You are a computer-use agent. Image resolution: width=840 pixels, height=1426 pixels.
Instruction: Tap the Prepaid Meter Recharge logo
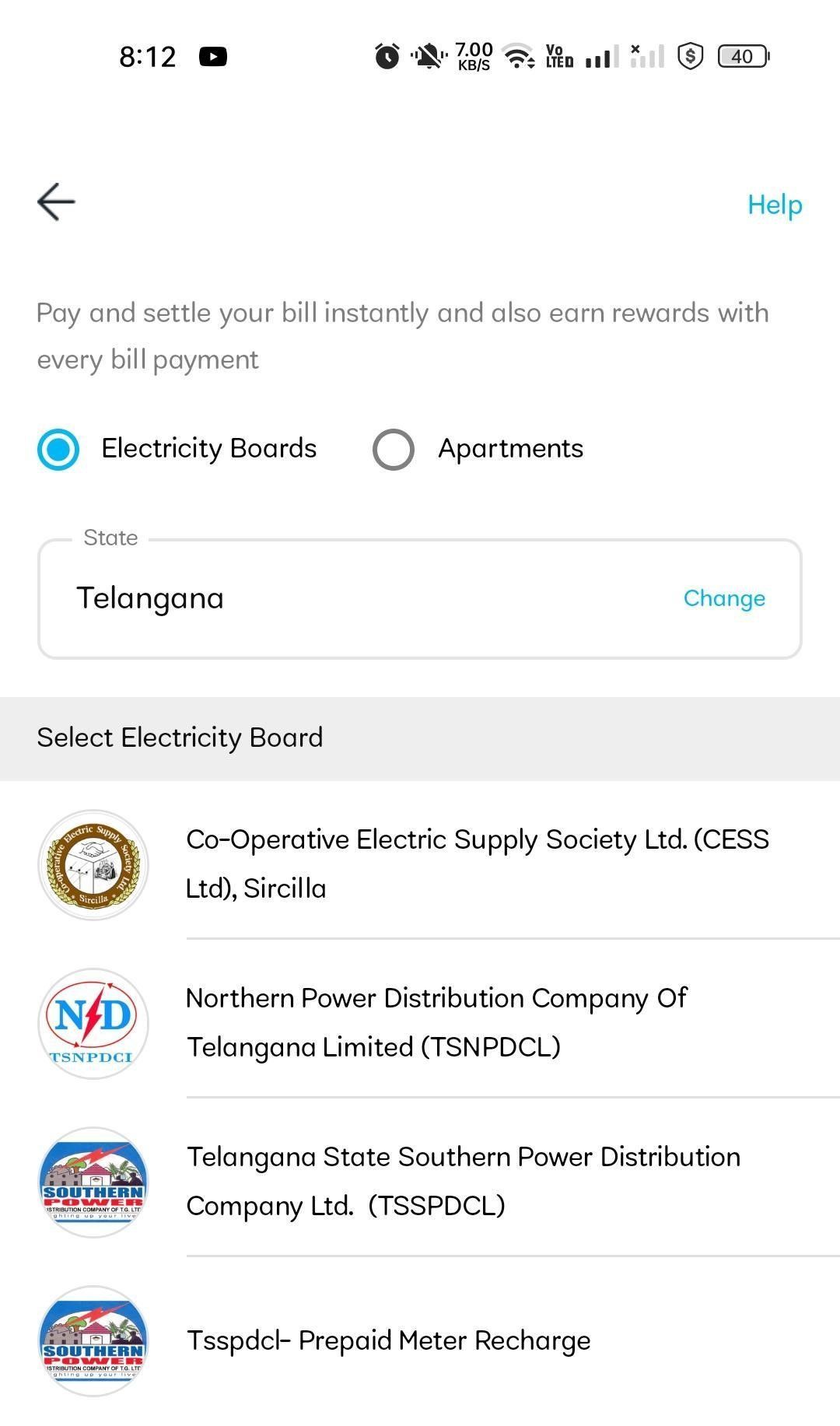(x=93, y=1341)
